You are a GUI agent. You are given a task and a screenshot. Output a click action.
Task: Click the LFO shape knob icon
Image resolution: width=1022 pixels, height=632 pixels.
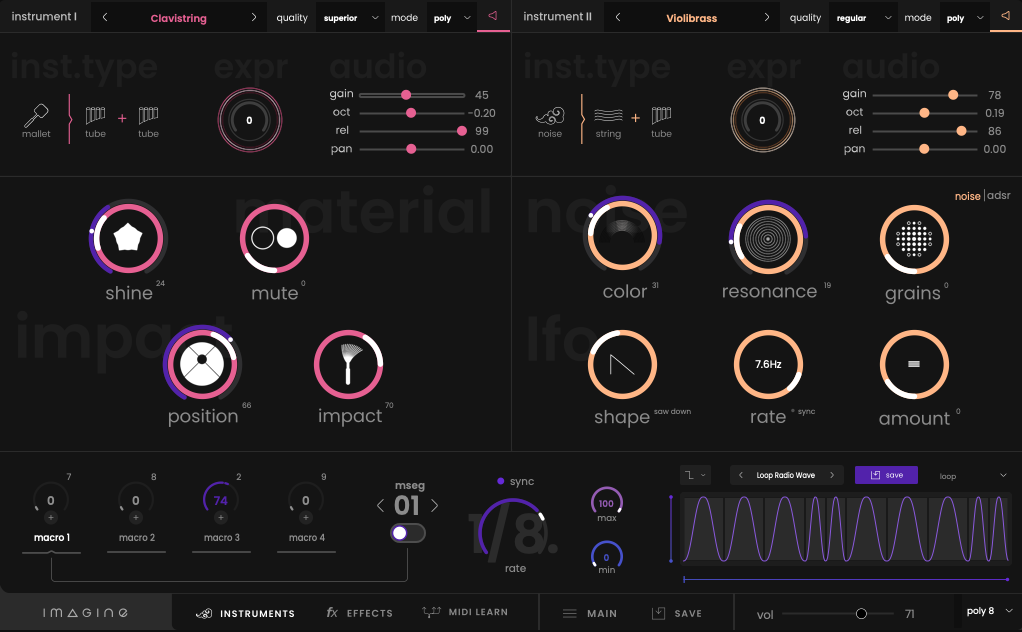point(622,364)
